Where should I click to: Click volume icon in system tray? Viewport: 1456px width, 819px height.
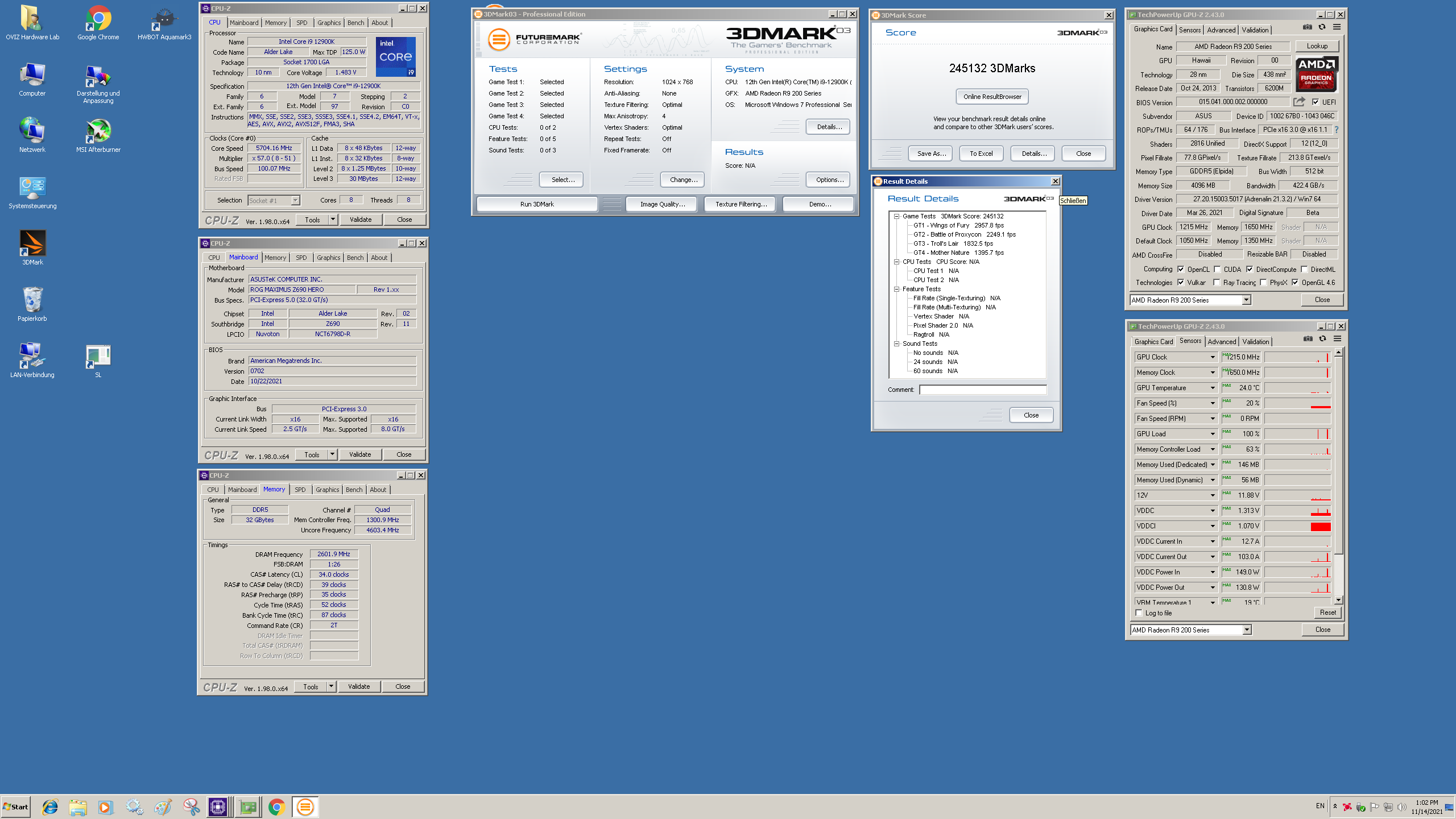point(1401,807)
